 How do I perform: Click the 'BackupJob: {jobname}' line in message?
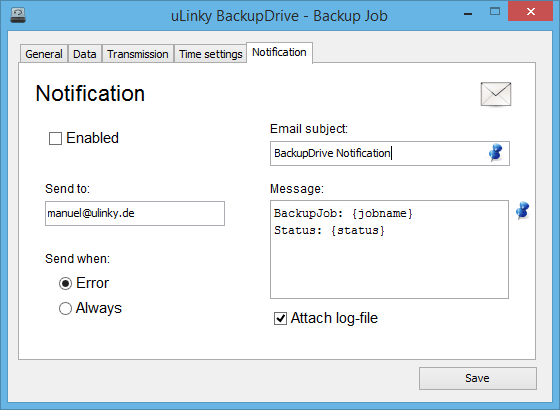pyautogui.click(x=343, y=214)
